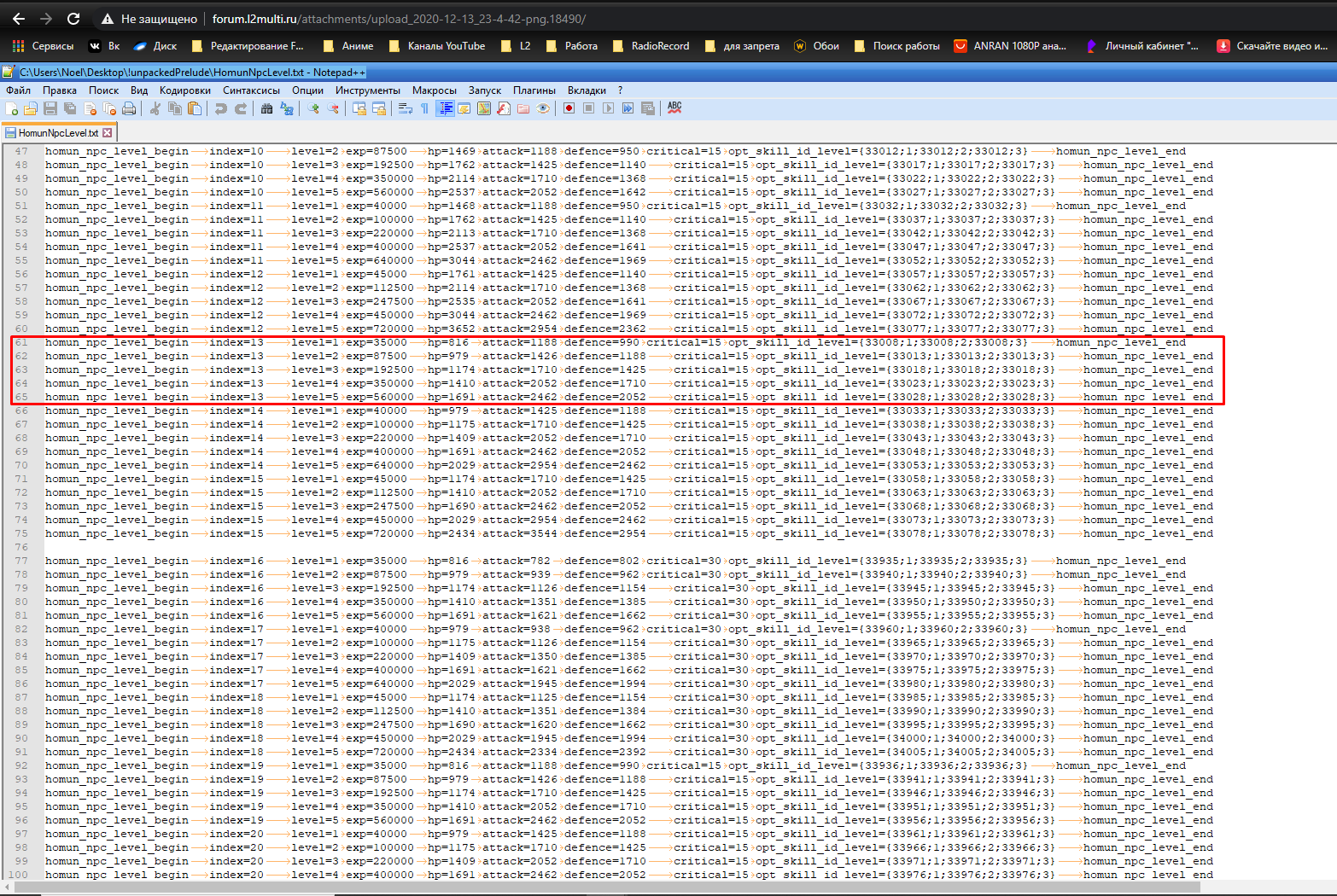The width and height of the screenshot is (1337, 896).
Task: Open the RadioRecord bookmark folder
Action: click(651, 46)
